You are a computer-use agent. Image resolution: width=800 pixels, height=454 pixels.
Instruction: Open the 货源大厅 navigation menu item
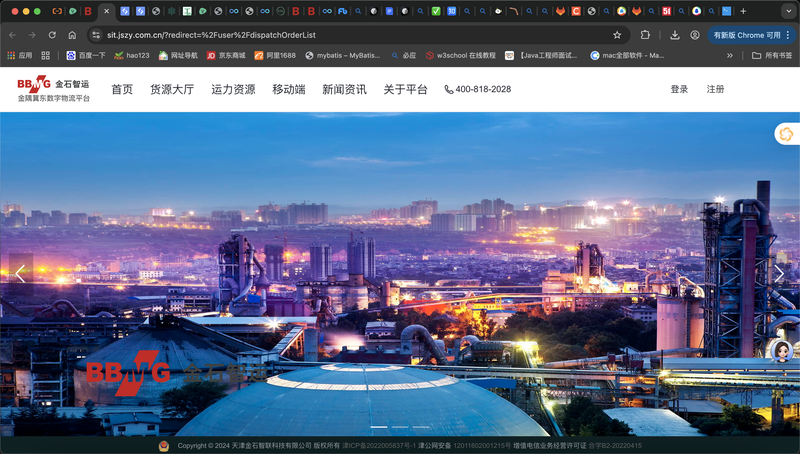[172, 89]
